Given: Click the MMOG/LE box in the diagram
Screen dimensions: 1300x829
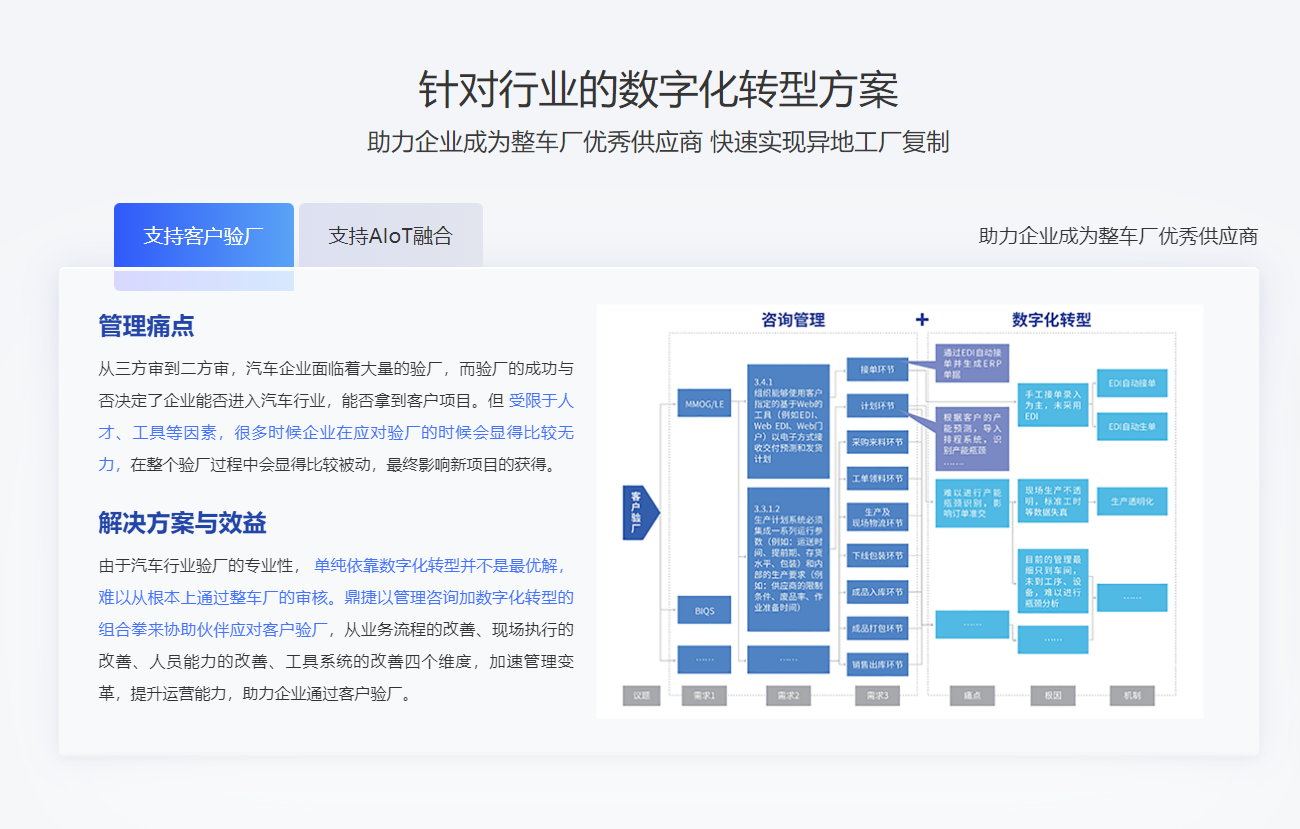Looking at the screenshot, I should click(704, 405).
